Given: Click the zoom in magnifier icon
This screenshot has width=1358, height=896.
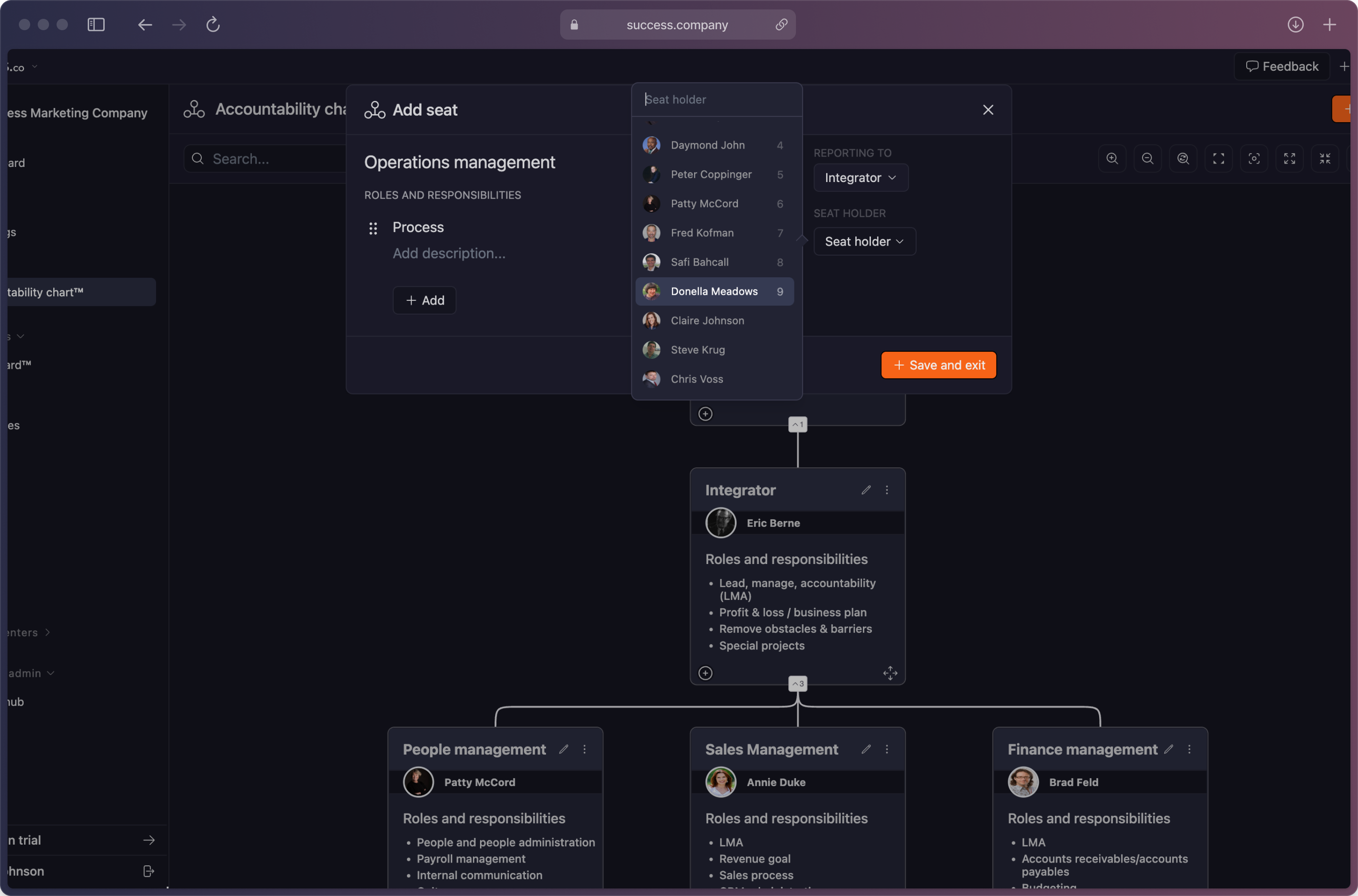Looking at the screenshot, I should click(1112, 158).
